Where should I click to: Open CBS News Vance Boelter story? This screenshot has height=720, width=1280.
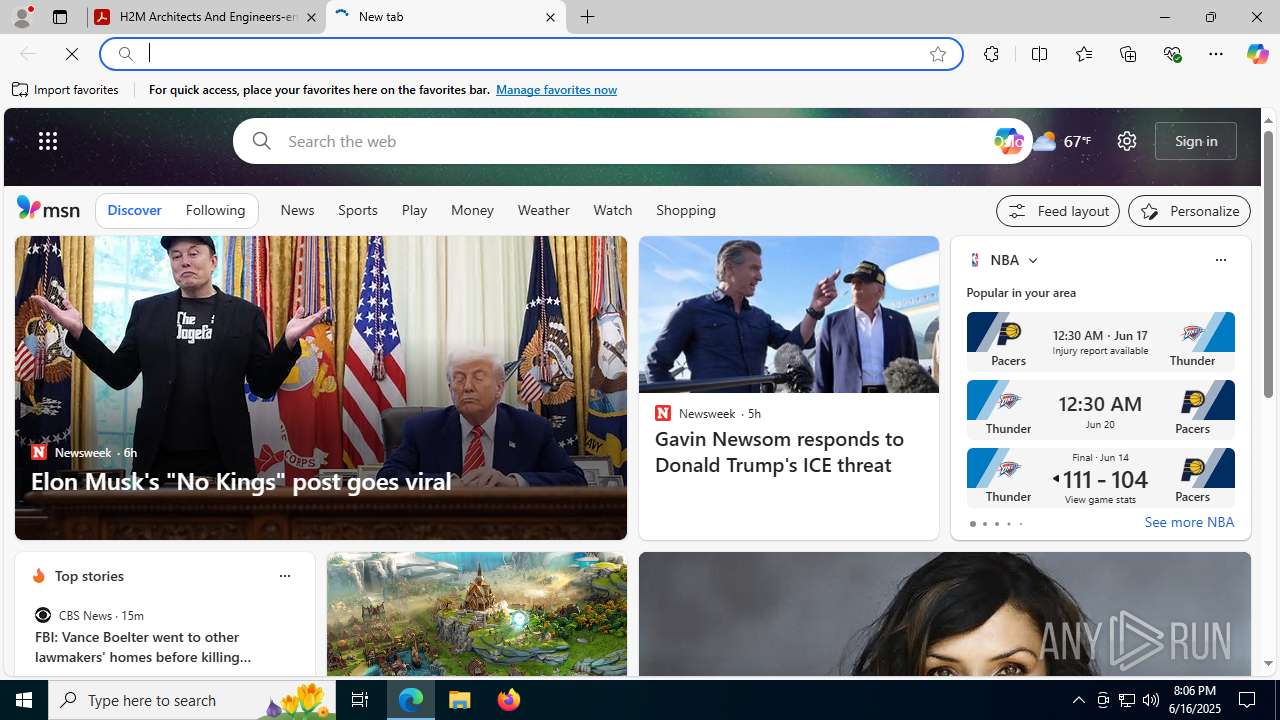tap(143, 647)
